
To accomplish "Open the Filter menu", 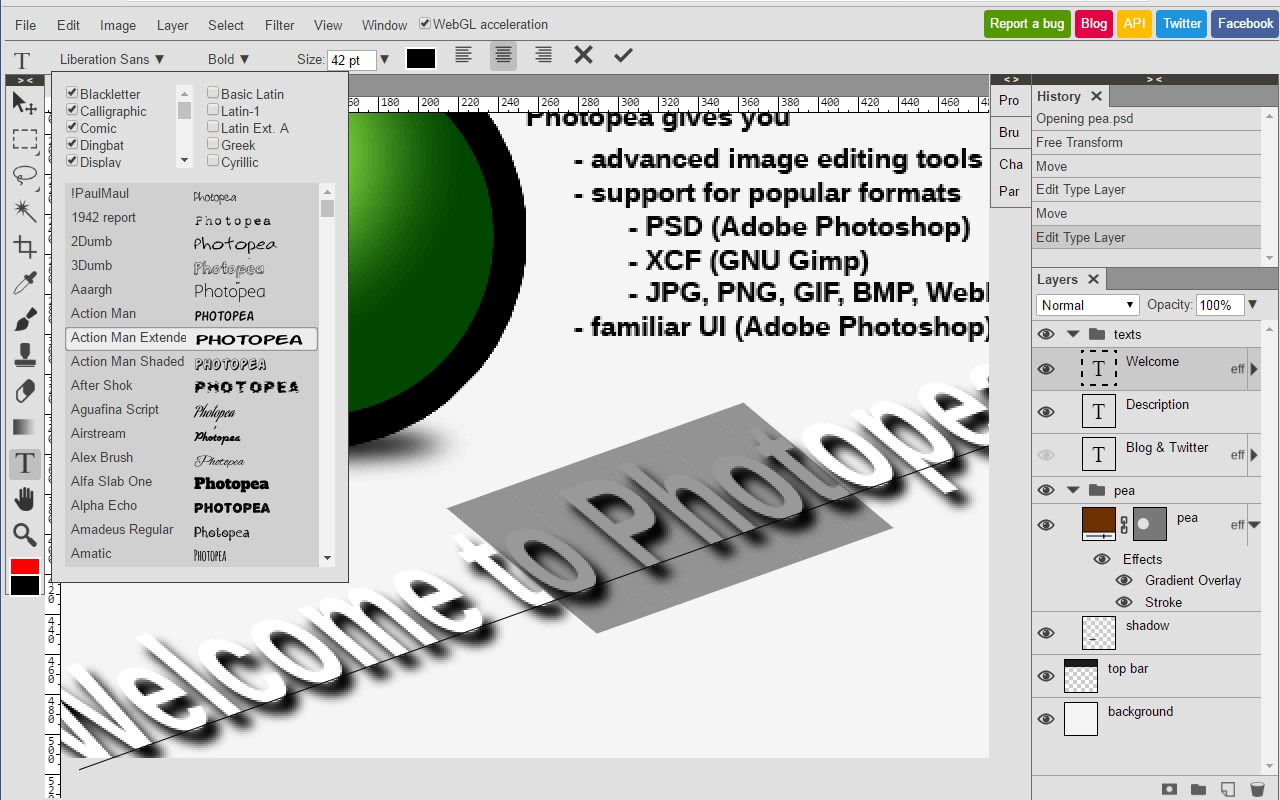I will 280,25.
